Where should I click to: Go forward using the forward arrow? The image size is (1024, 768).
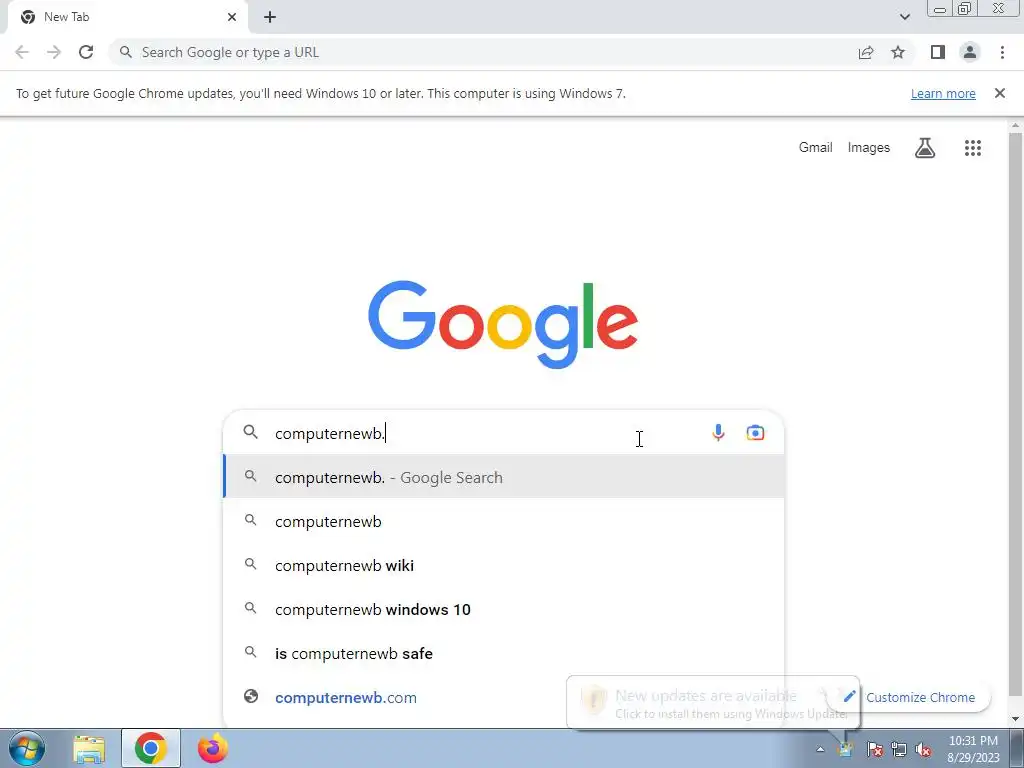coord(54,52)
